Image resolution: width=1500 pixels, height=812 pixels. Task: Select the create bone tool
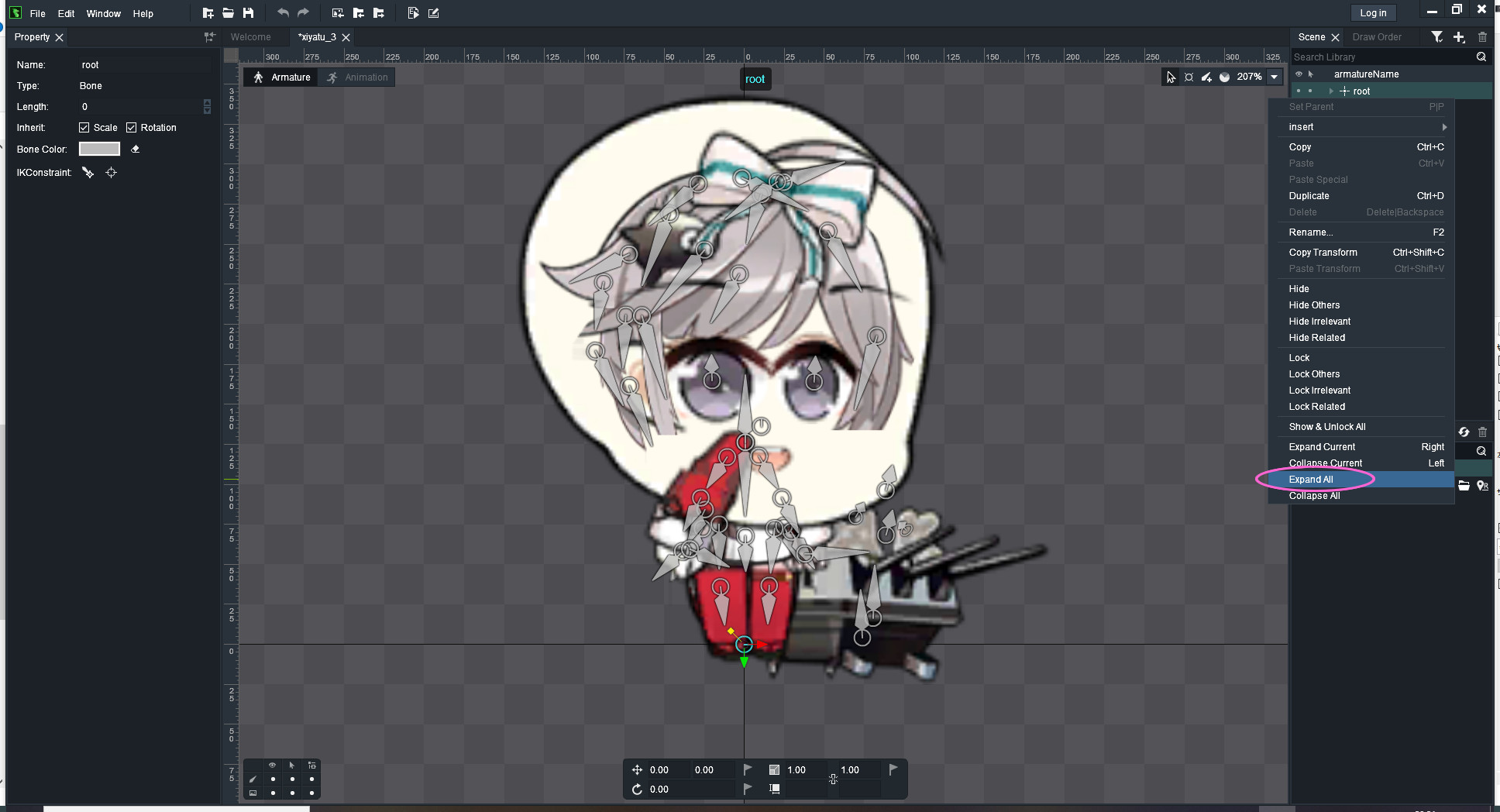[x=1206, y=77]
